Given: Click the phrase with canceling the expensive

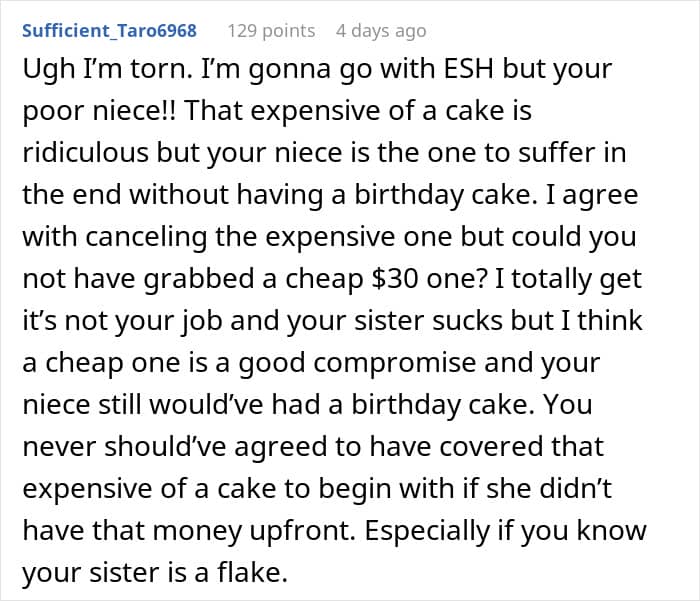Looking at the screenshot, I should (x=208, y=237).
